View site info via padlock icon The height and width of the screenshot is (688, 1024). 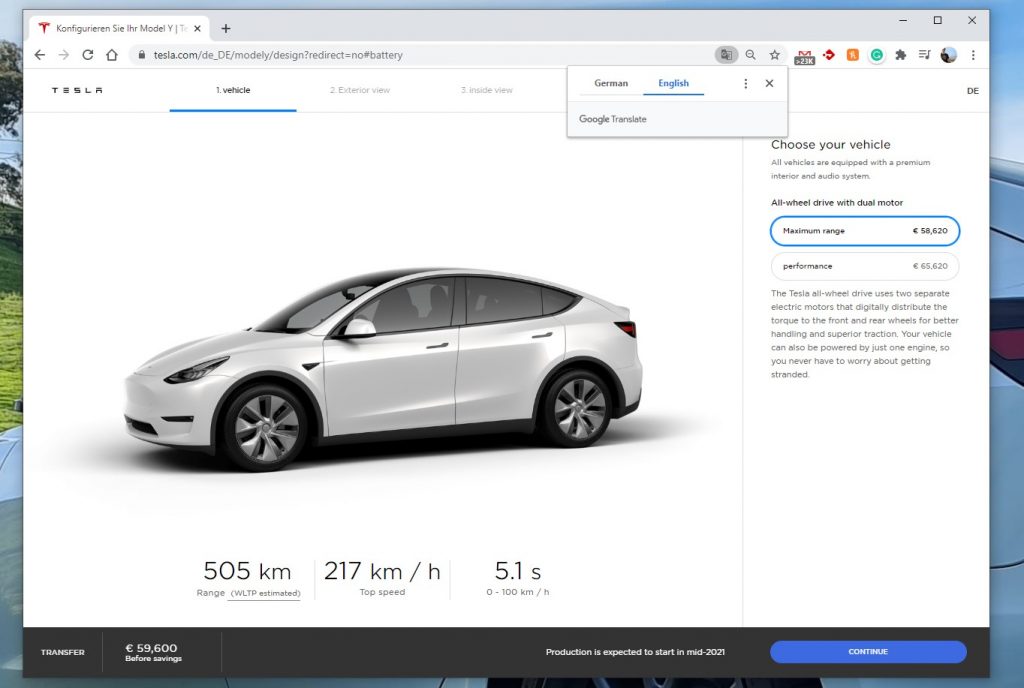coord(142,55)
